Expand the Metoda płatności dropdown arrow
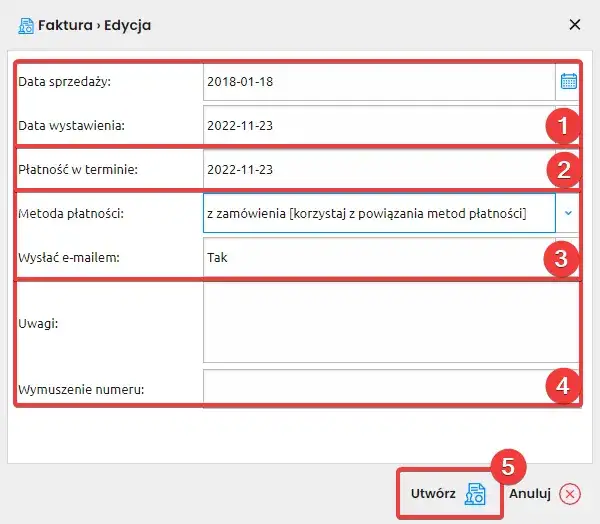Image resolution: width=600 pixels, height=524 pixels. click(568, 213)
